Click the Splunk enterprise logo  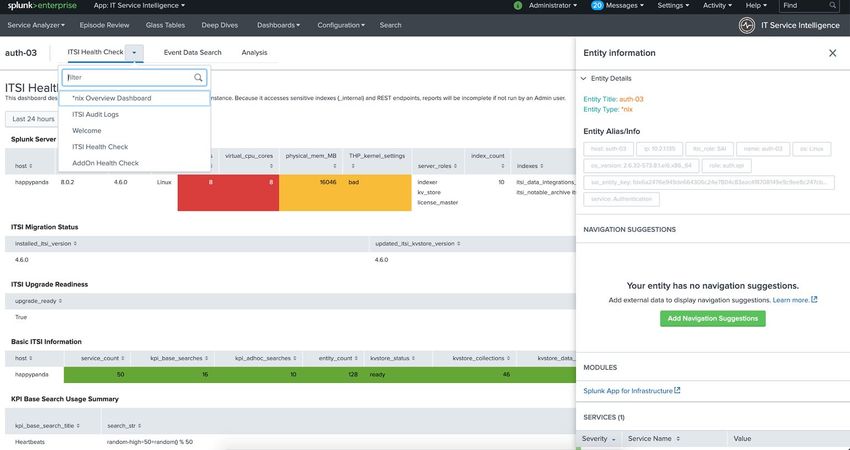coord(42,5)
